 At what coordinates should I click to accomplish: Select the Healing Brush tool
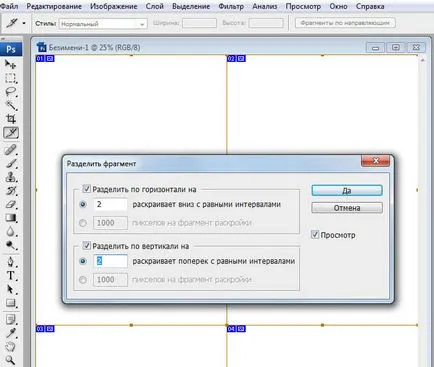[x=11, y=150]
